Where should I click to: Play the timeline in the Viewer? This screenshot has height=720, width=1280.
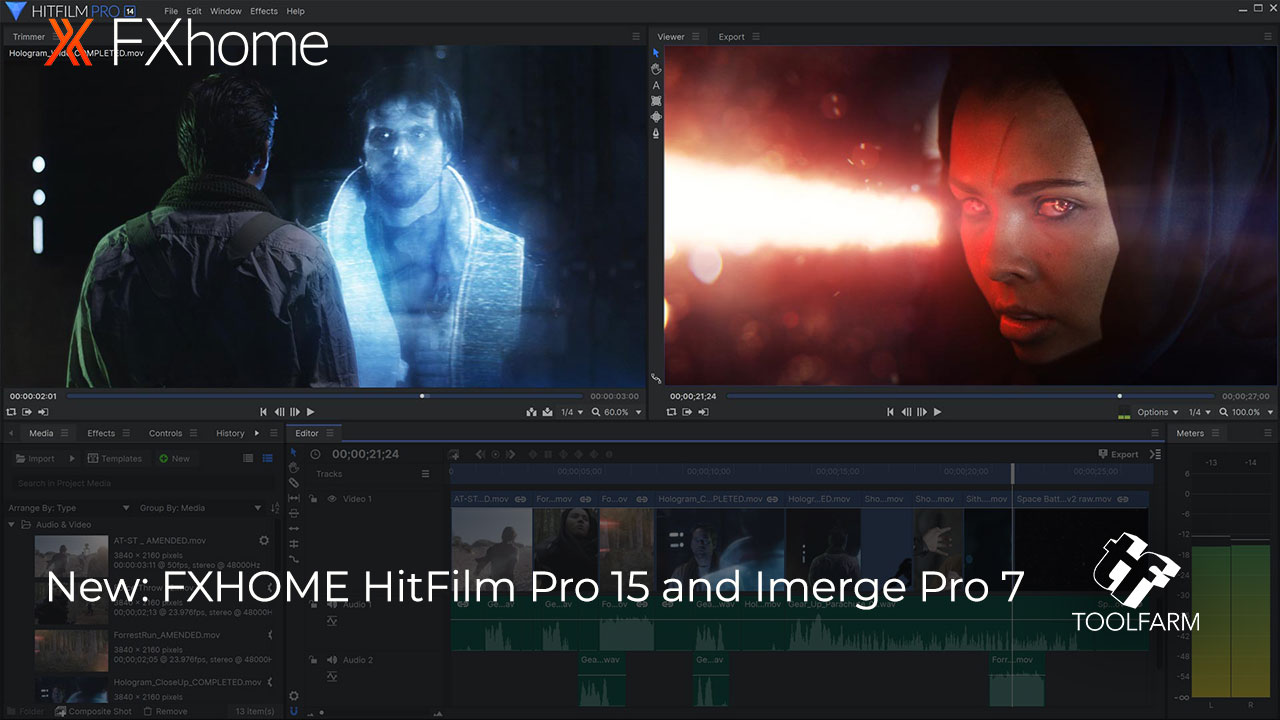(x=937, y=412)
